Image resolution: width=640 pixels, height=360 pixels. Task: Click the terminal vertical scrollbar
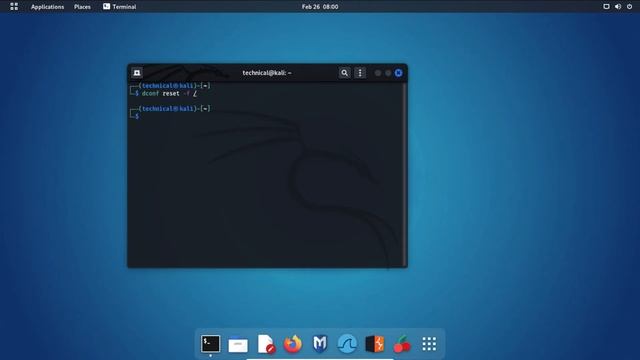(x=404, y=175)
